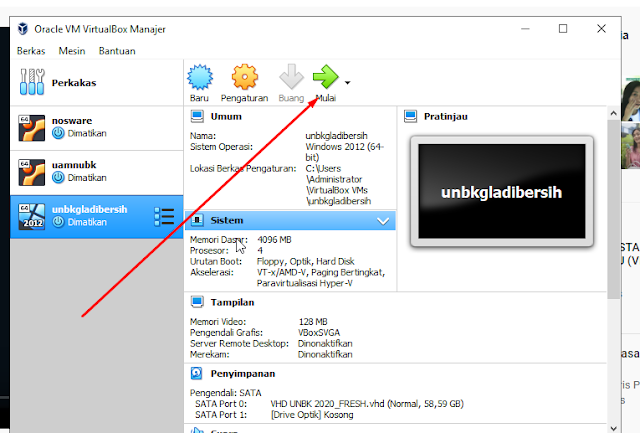Click the Penyimpanan section disk icon
The width and height of the screenshot is (640, 433).
(x=197, y=373)
